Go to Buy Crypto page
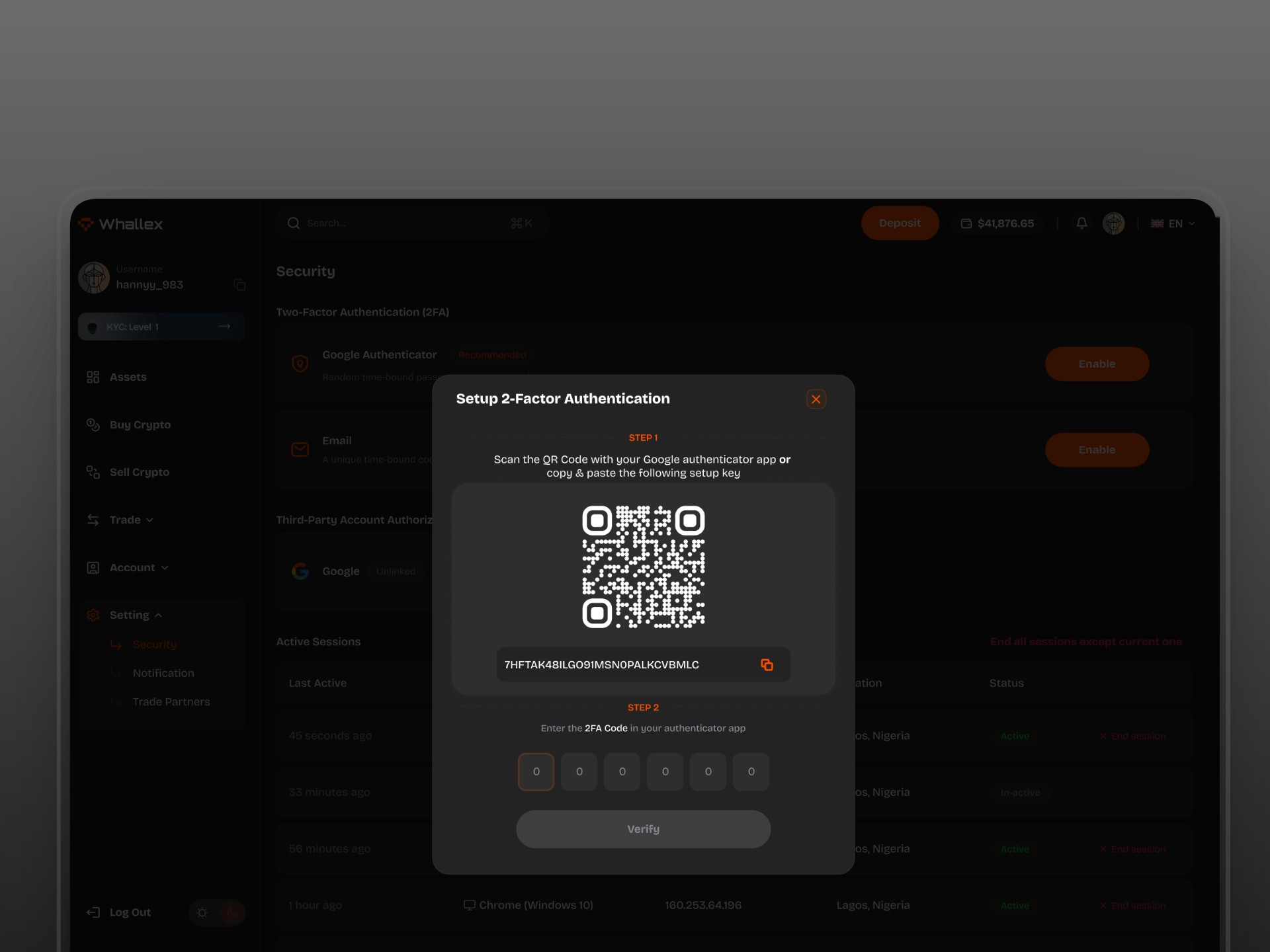This screenshot has width=1270, height=952. coord(140,424)
